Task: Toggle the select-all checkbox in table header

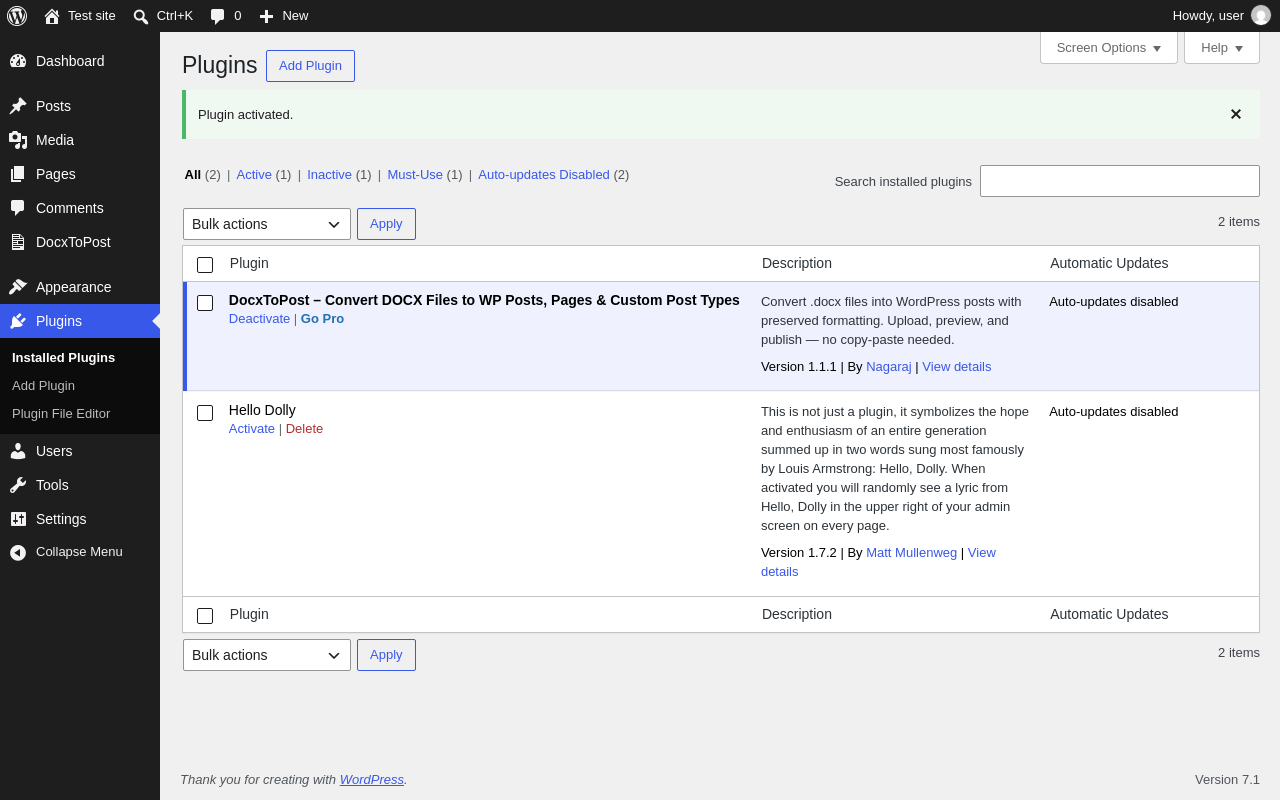Action: click(205, 265)
